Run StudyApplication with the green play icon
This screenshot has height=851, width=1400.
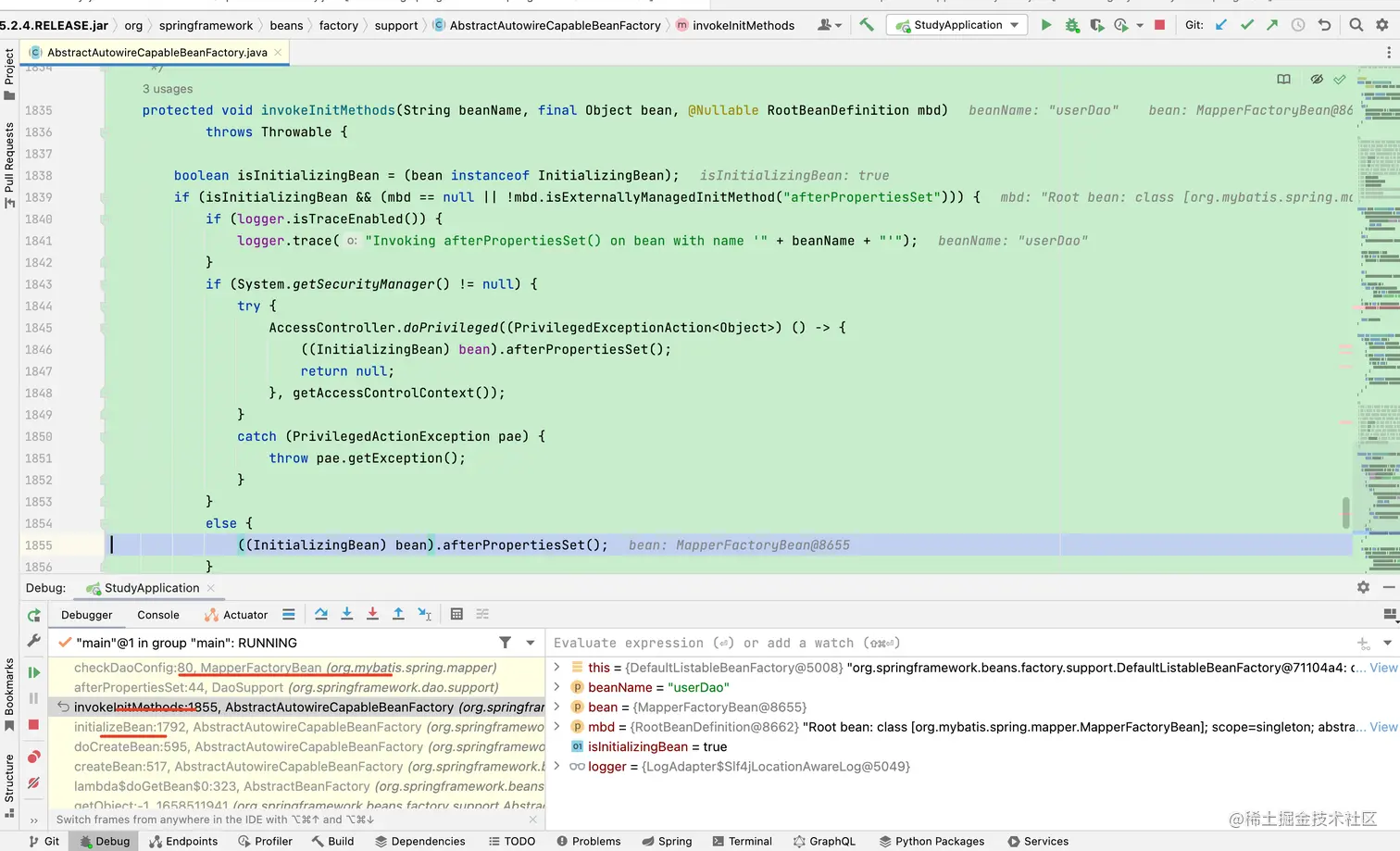tap(1046, 25)
